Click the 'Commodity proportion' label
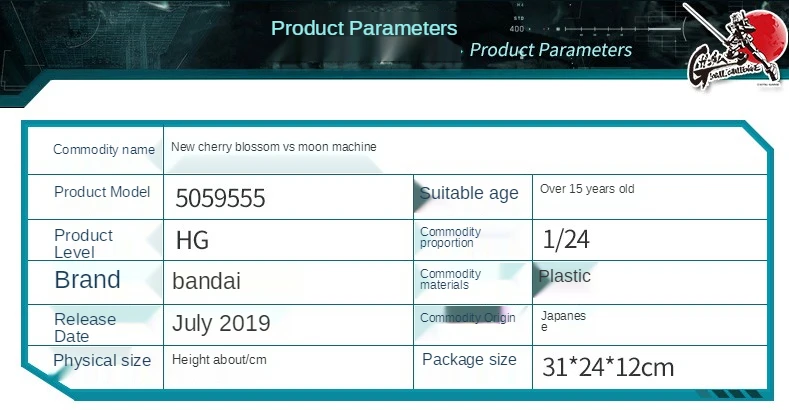 pyautogui.click(x=450, y=237)
